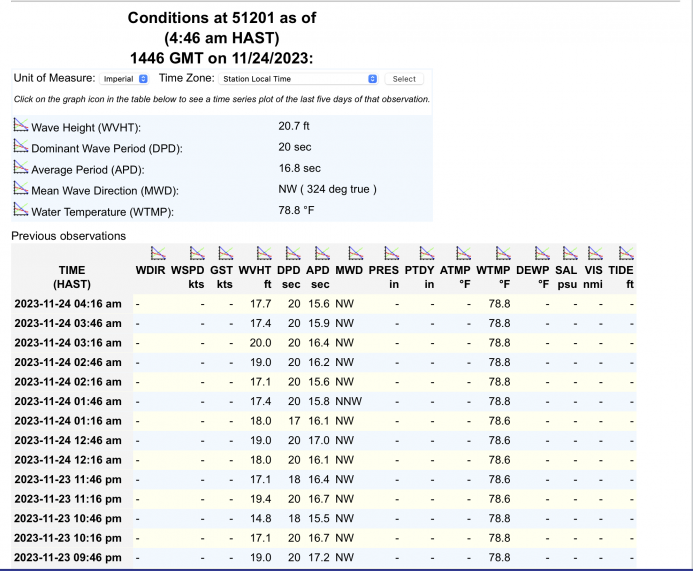This screenshot has height=571, width=693.
Task: Click the graph icon above TIDE column
Action: 626,253
